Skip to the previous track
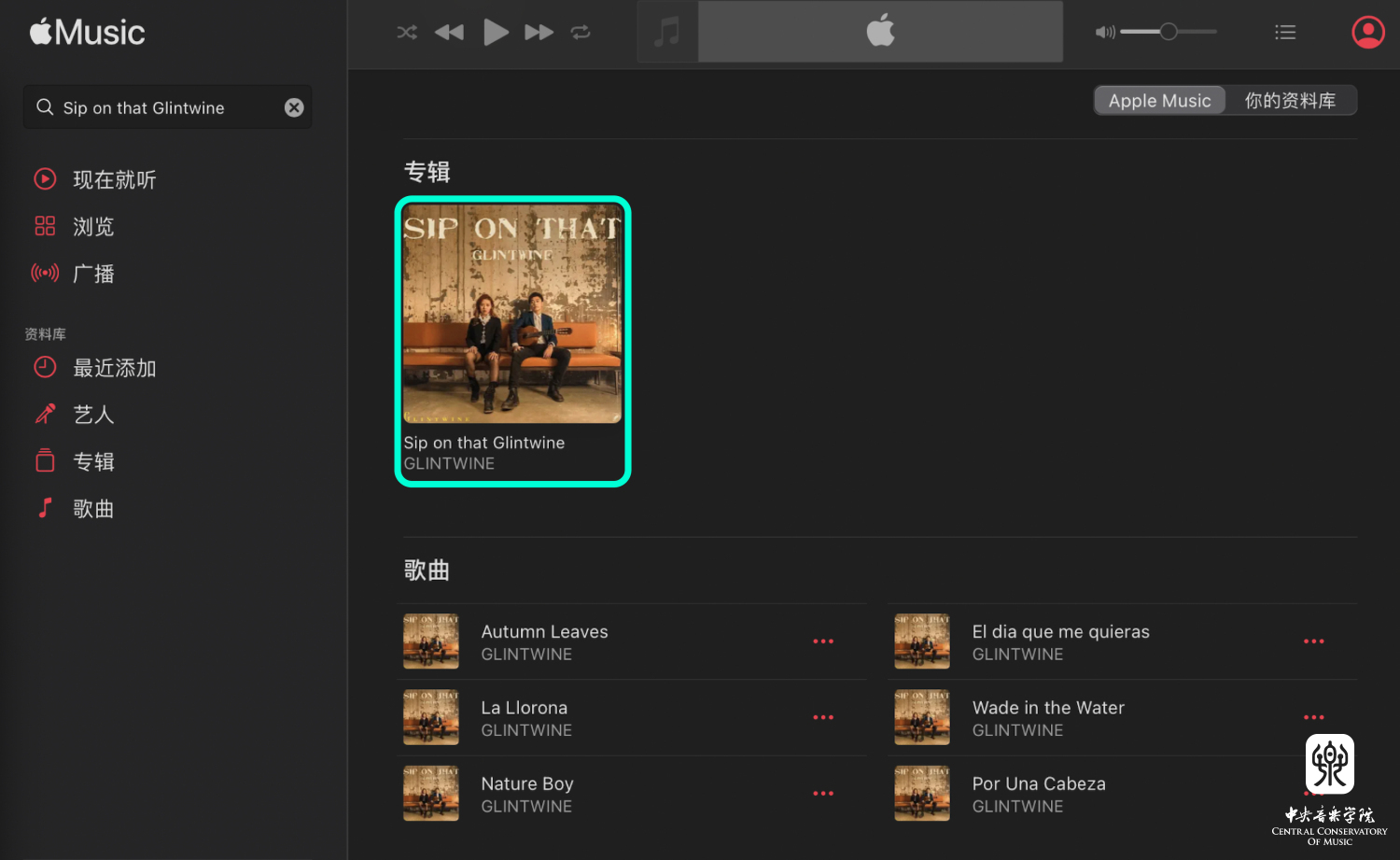This screenshot has width=1400, height=860. point(449,33)
